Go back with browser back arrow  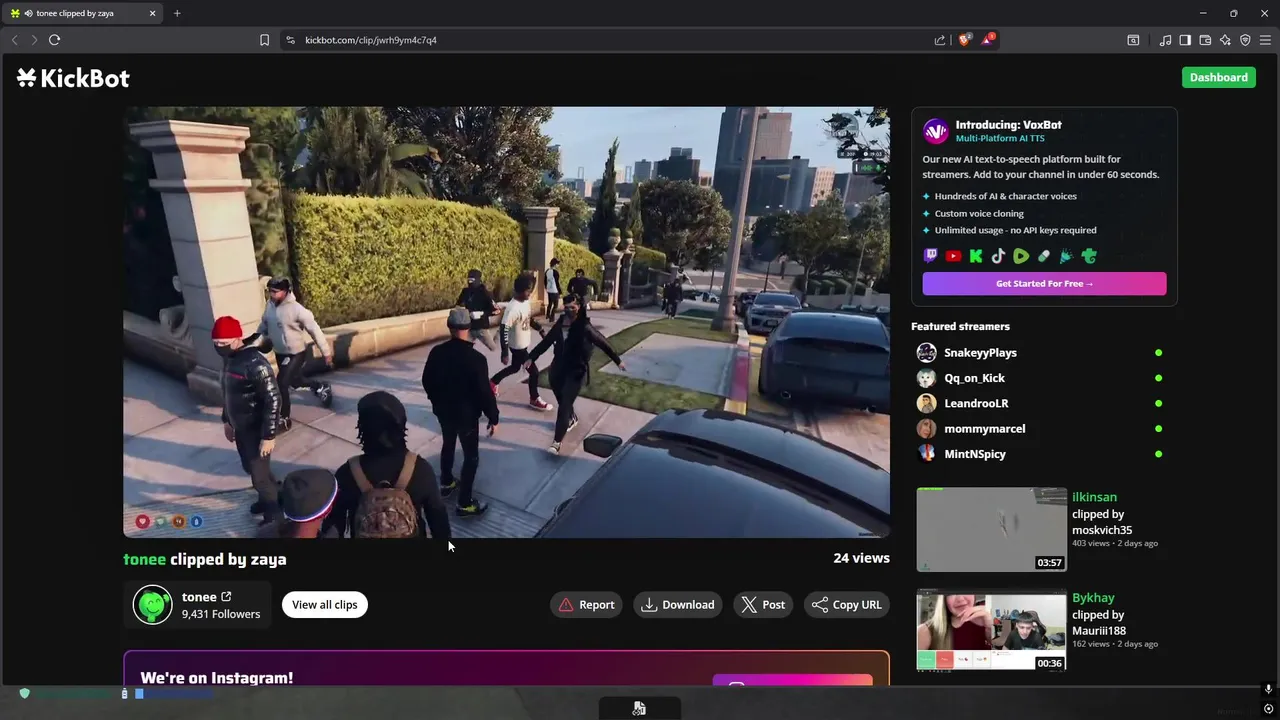pos(14,40)
